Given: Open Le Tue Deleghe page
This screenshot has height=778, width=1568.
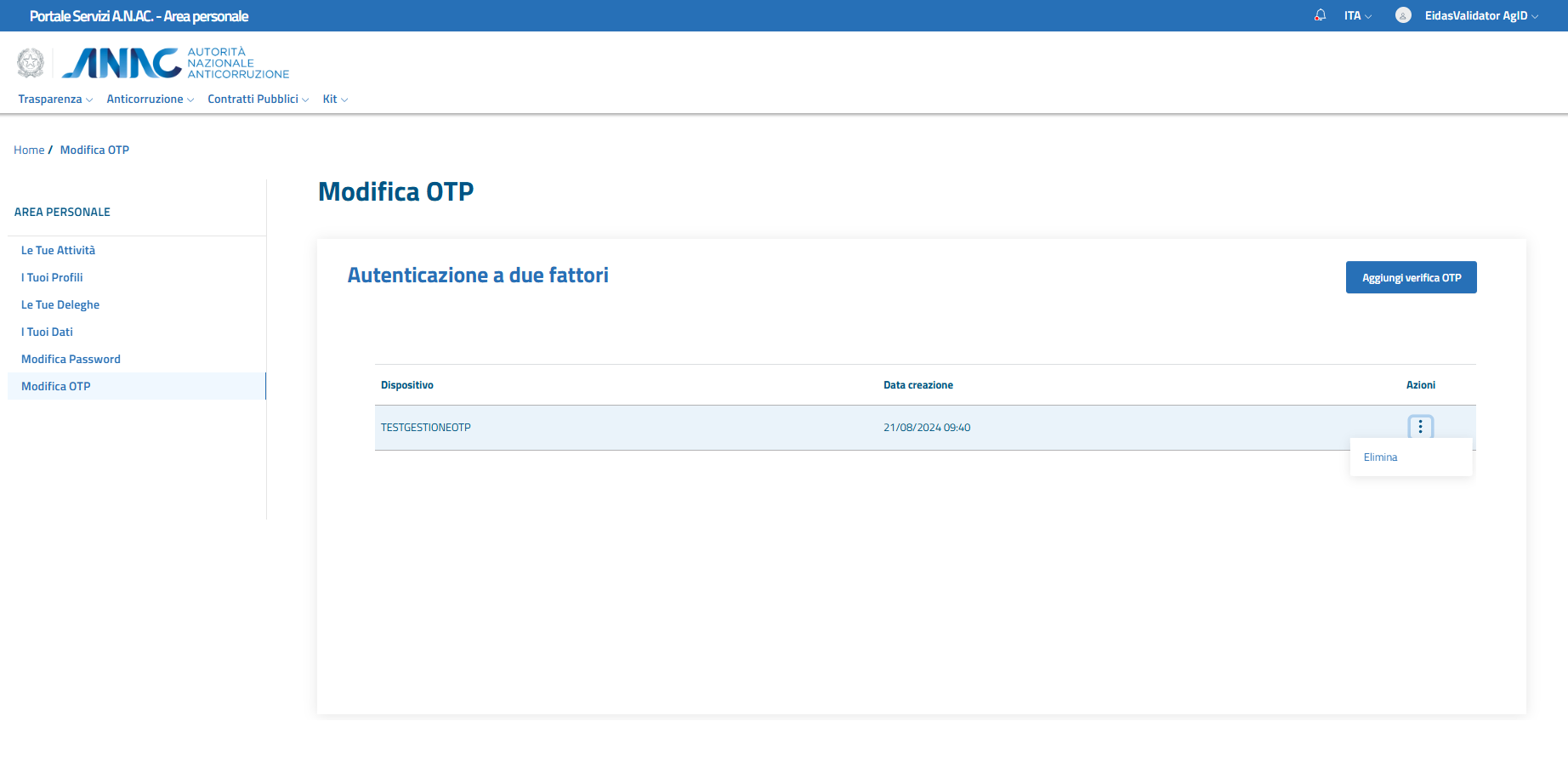Looking at the screenshot, I should click(60, 305).
